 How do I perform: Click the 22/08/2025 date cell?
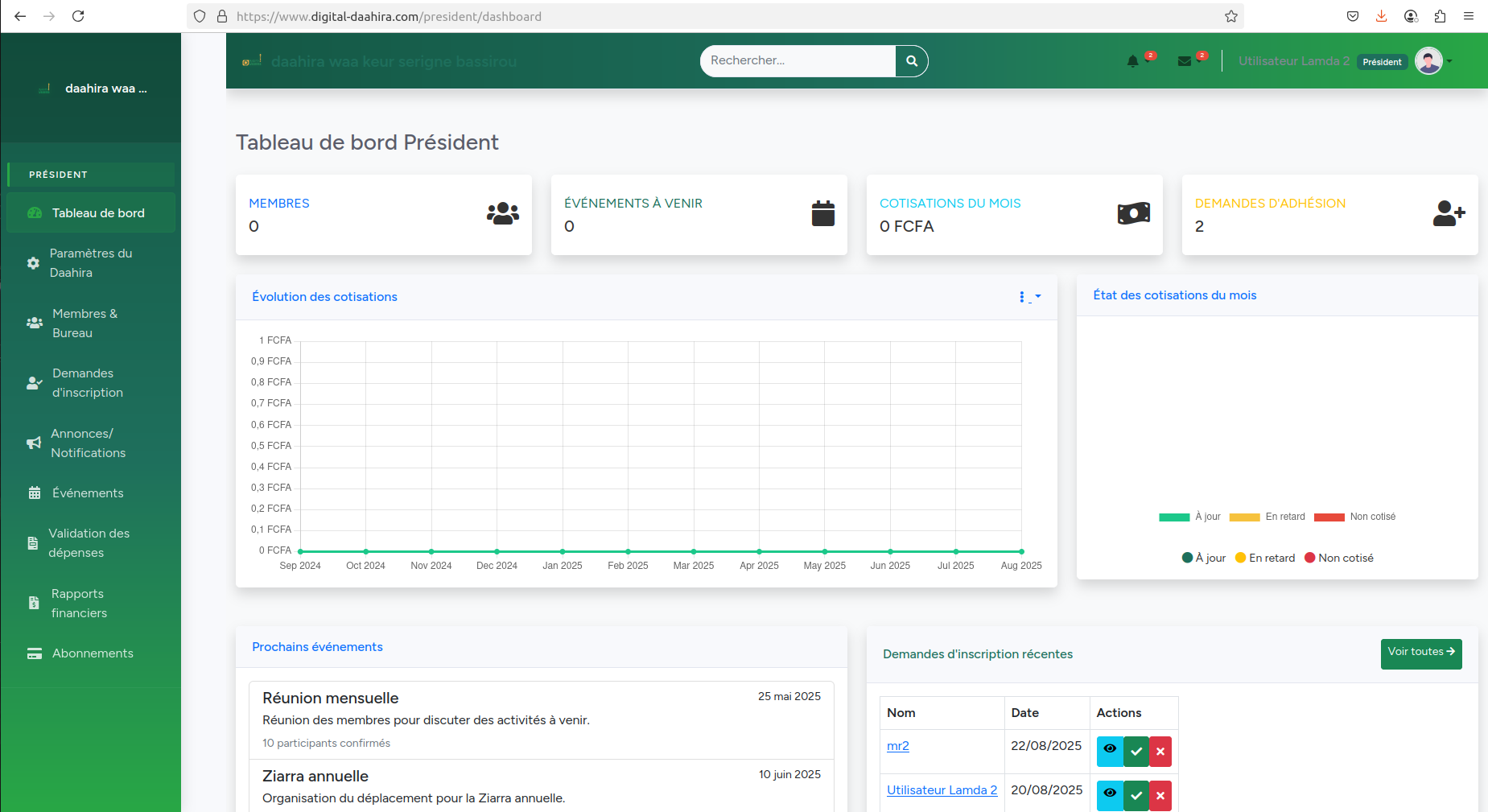tap(1046, 752)
